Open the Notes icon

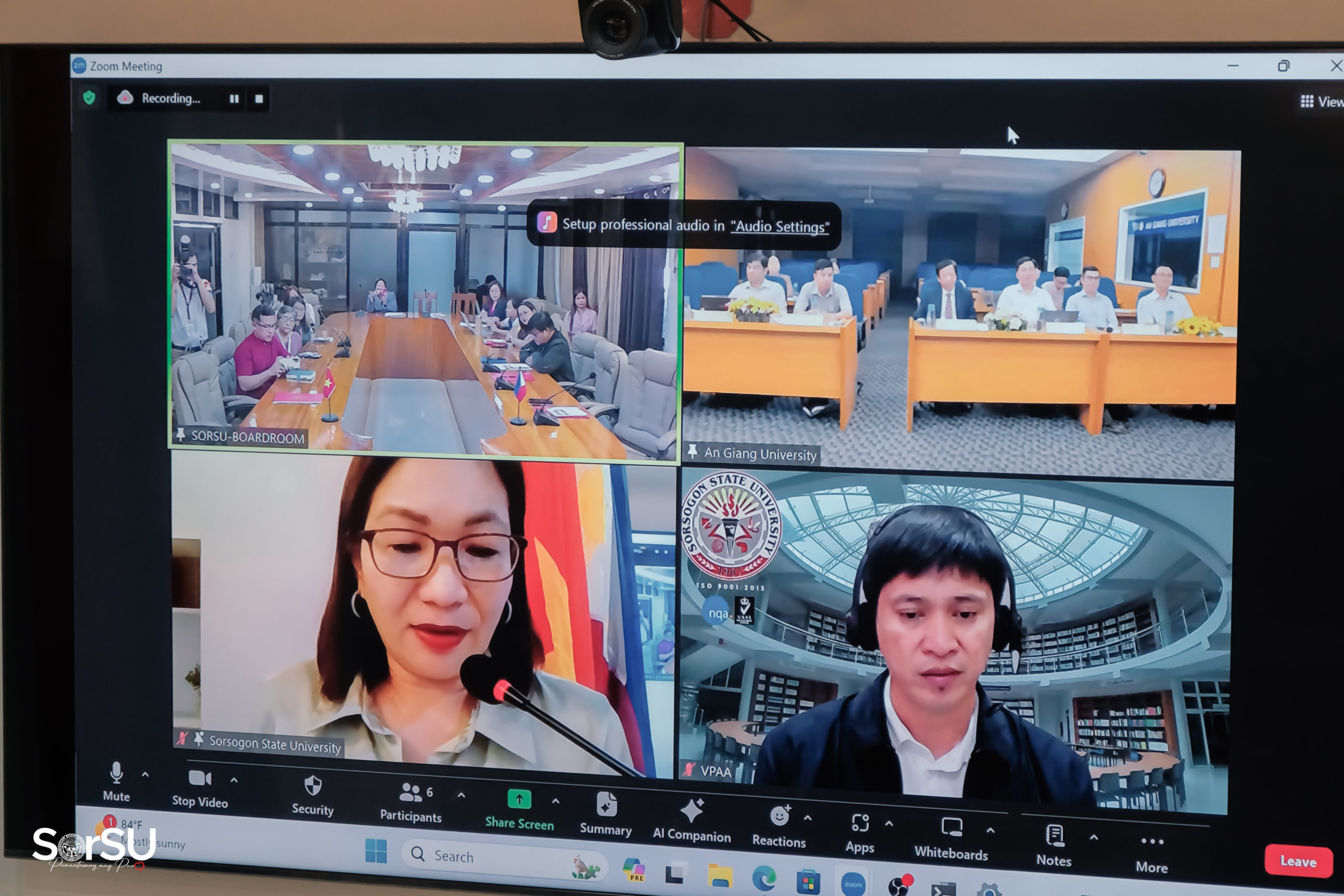(1054, 835)
